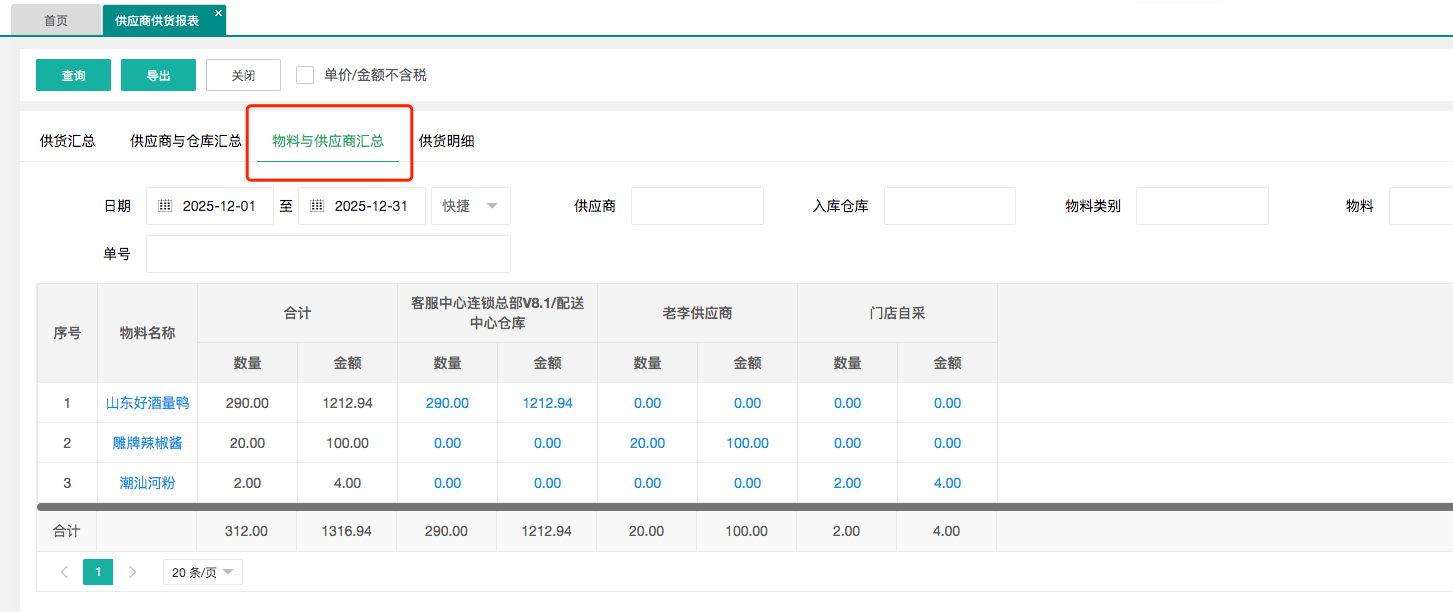Open the 1212.94 amount link for 配送中心仓库
This screenshot has width=1453, height=612.
[x=547, y=403]
